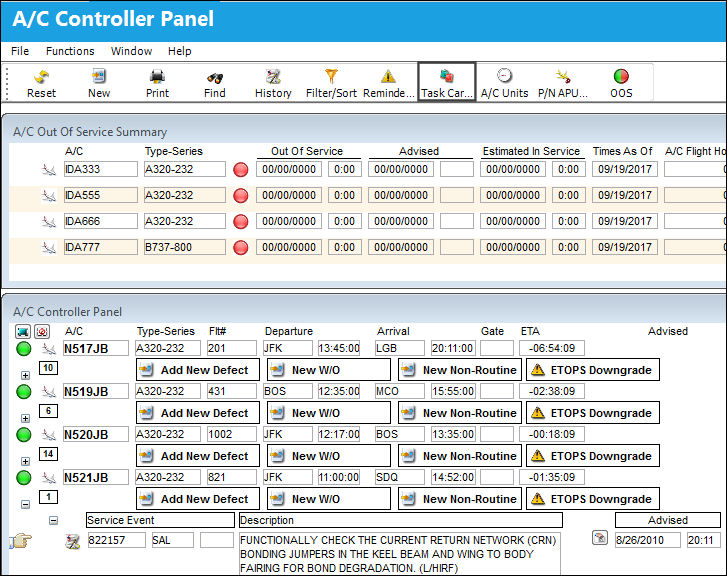Click the A/C field showing IDA333
Image resolution: width=727 pixels, height=576 pixels.
point(101,169)
